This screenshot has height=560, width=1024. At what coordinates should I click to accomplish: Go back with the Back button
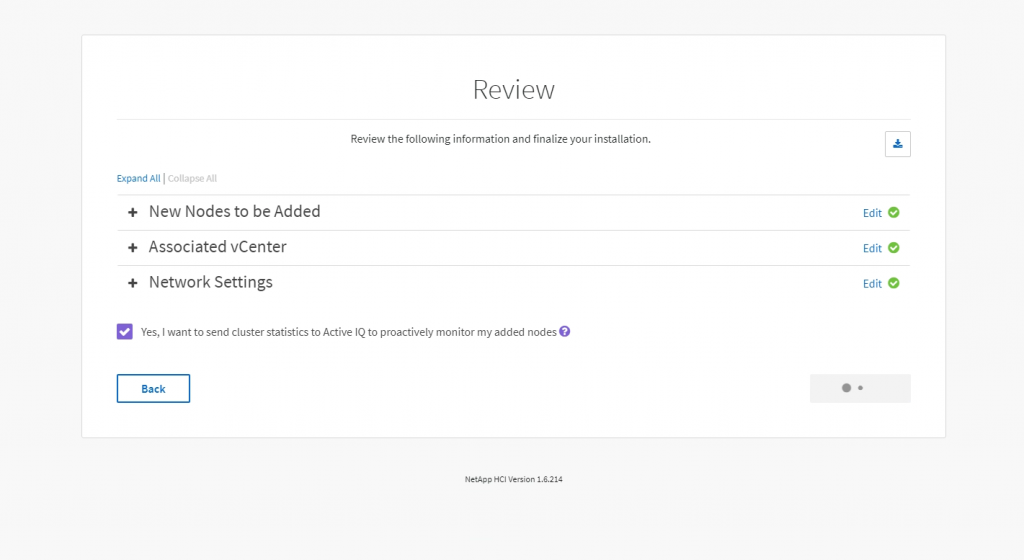[153, 388]
